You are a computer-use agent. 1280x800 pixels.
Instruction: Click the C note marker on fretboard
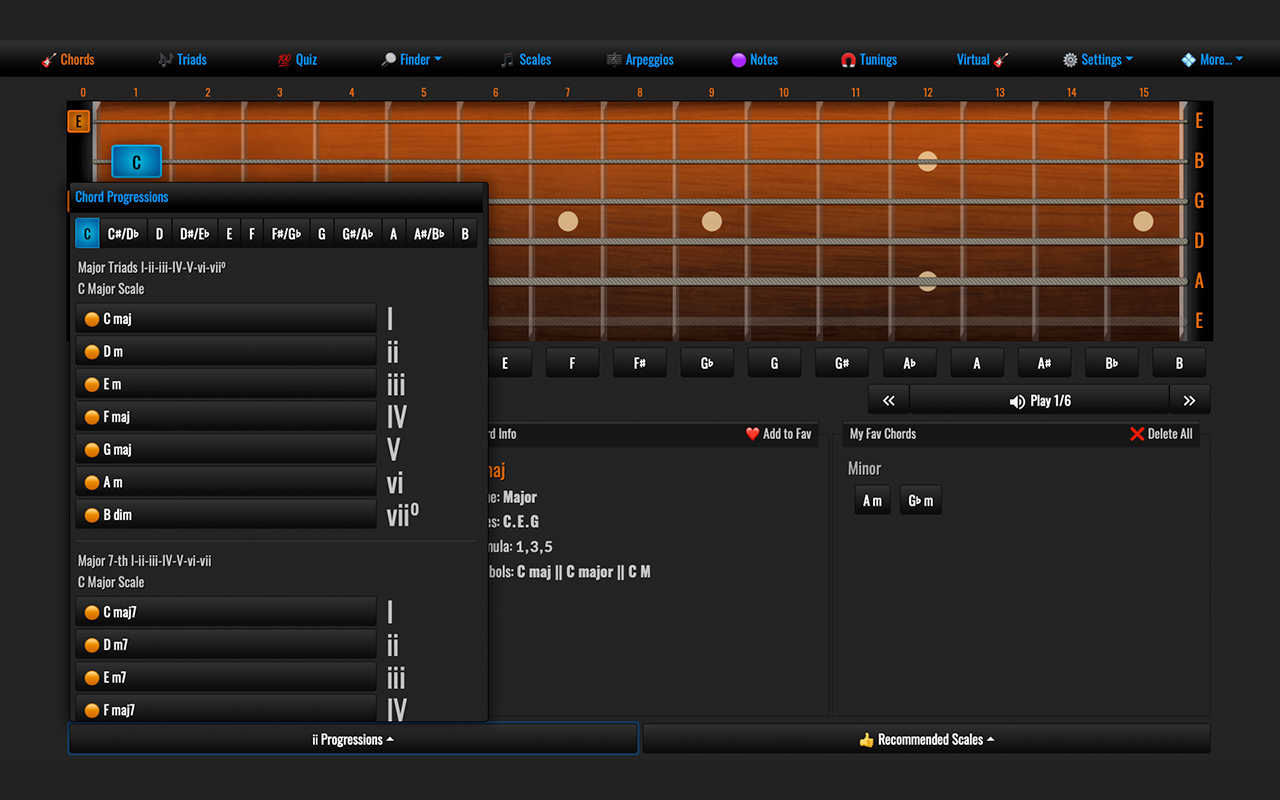coord(136,161)
